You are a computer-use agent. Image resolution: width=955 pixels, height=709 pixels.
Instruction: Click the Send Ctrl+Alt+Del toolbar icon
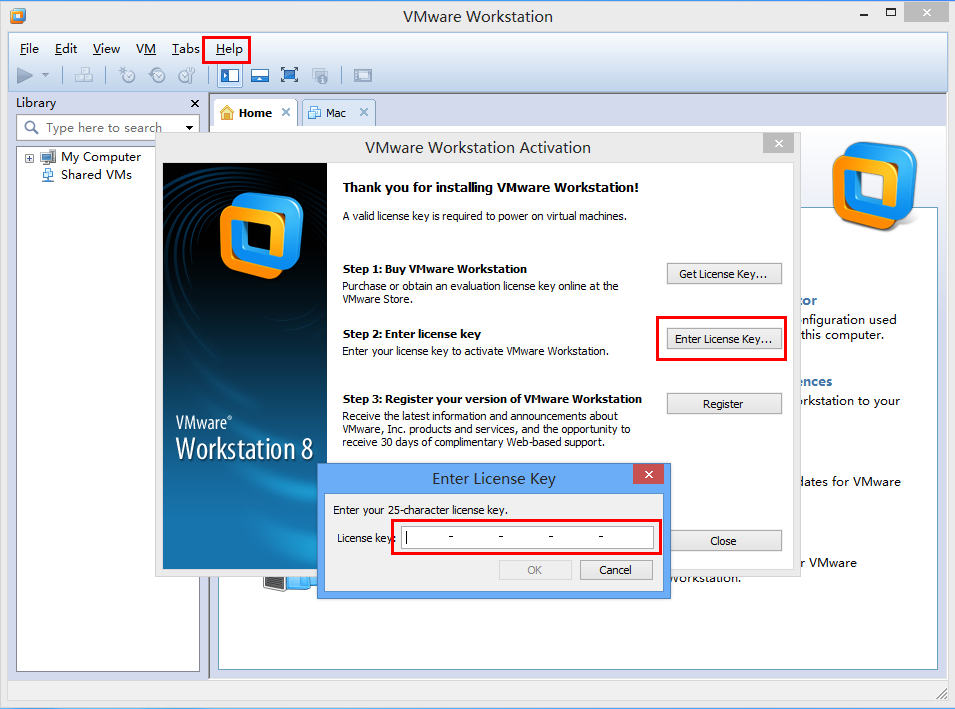point(83,76)
